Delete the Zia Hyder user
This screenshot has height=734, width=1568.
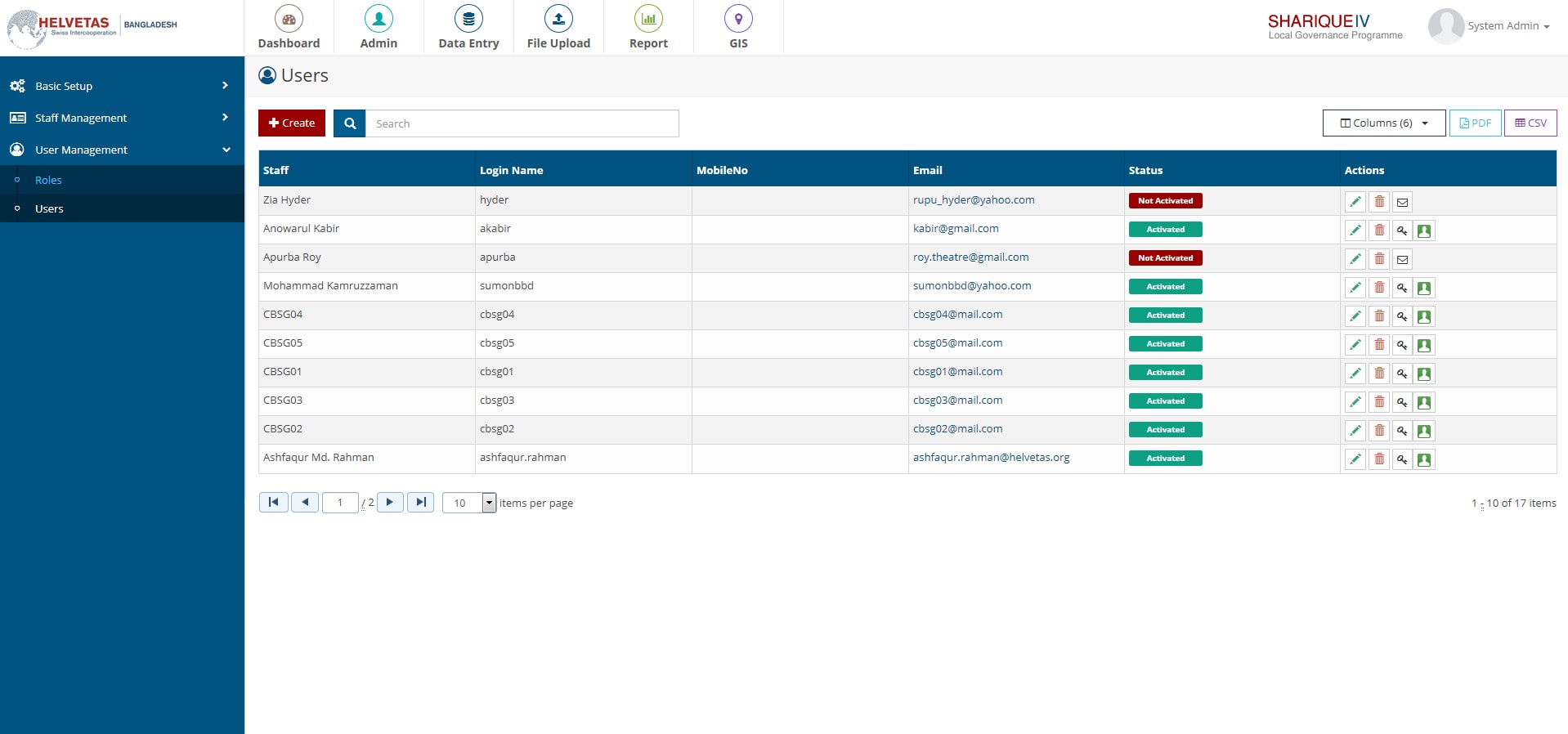[x=1379, y=202]
